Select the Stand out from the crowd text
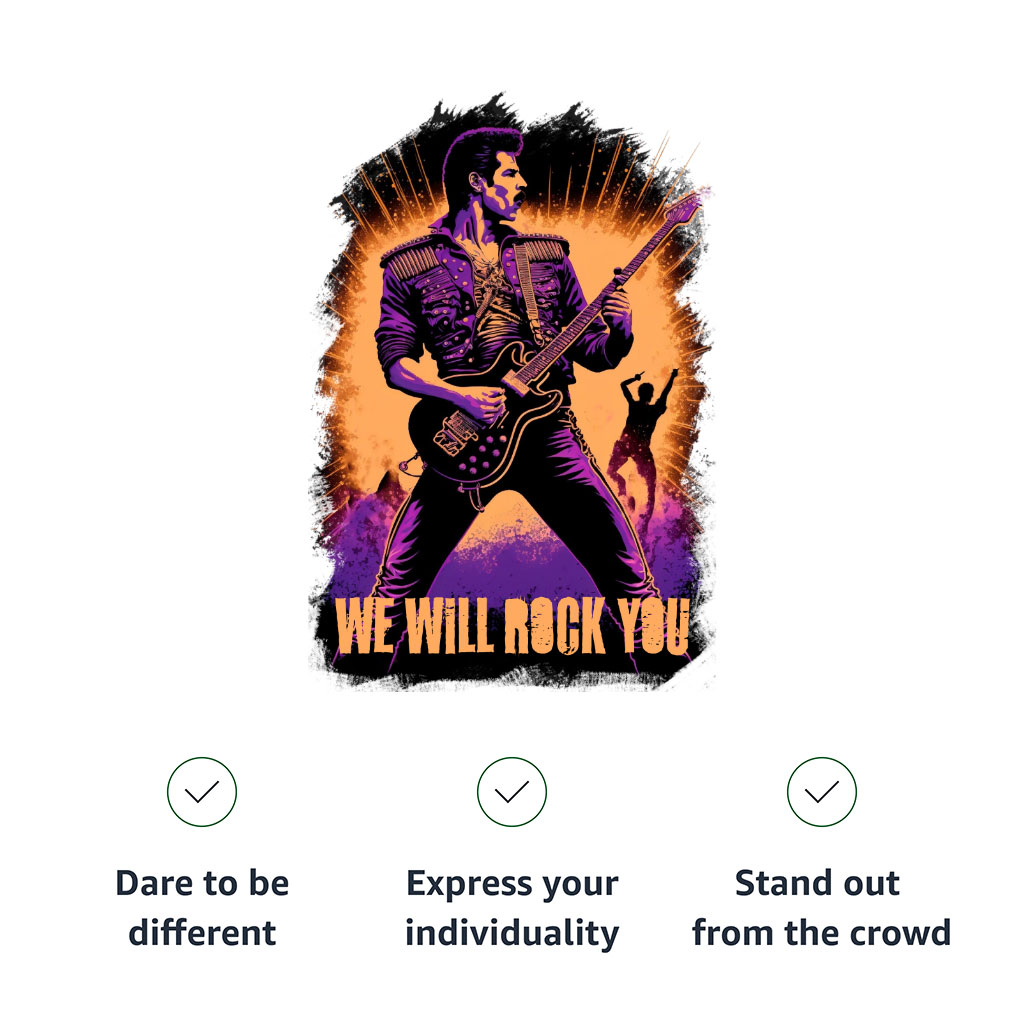The height and width of the screenshot is (1024, 1024). click(x=822, y=908)
